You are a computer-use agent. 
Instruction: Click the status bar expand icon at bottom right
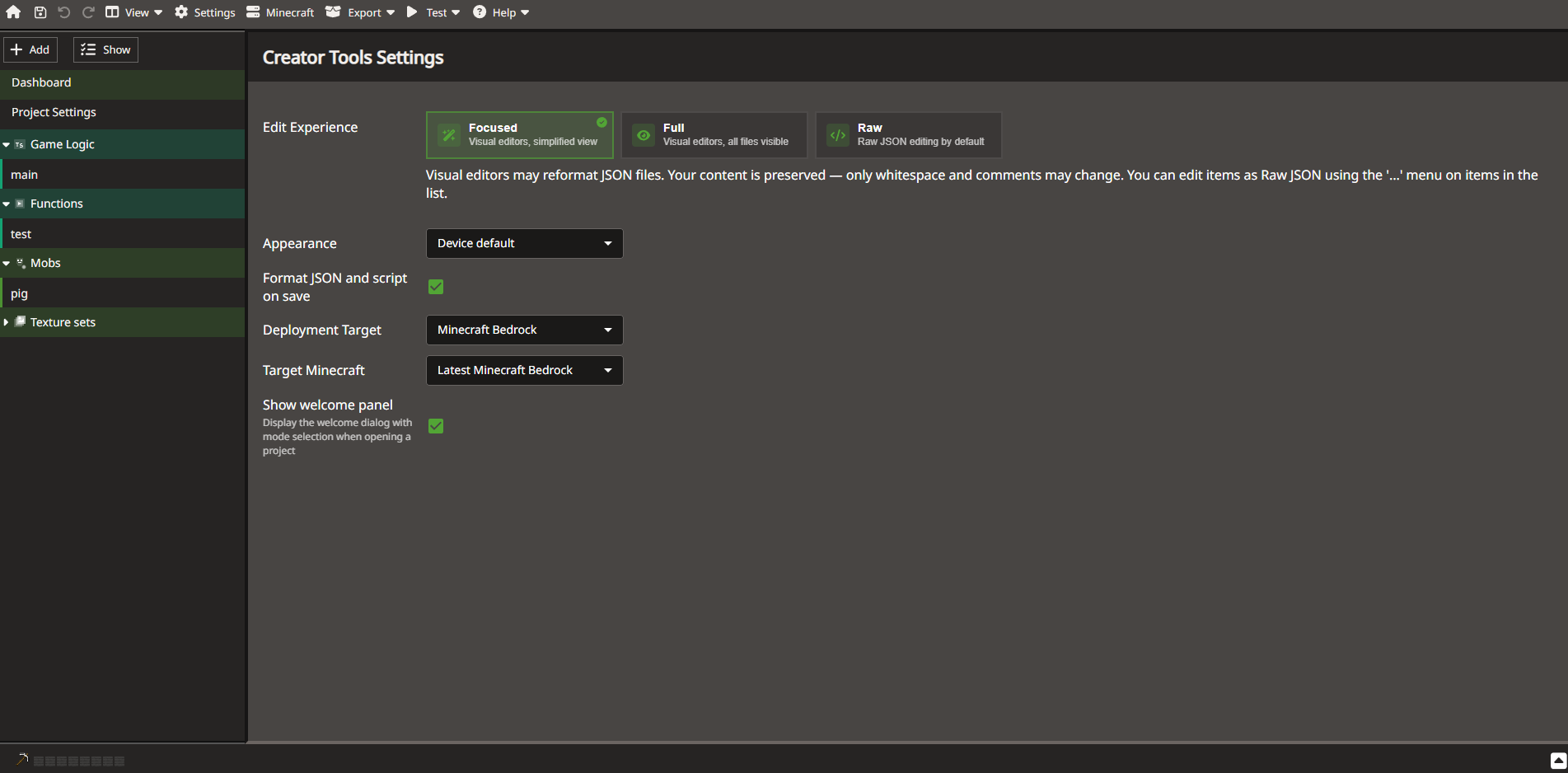click(1558, 760)
